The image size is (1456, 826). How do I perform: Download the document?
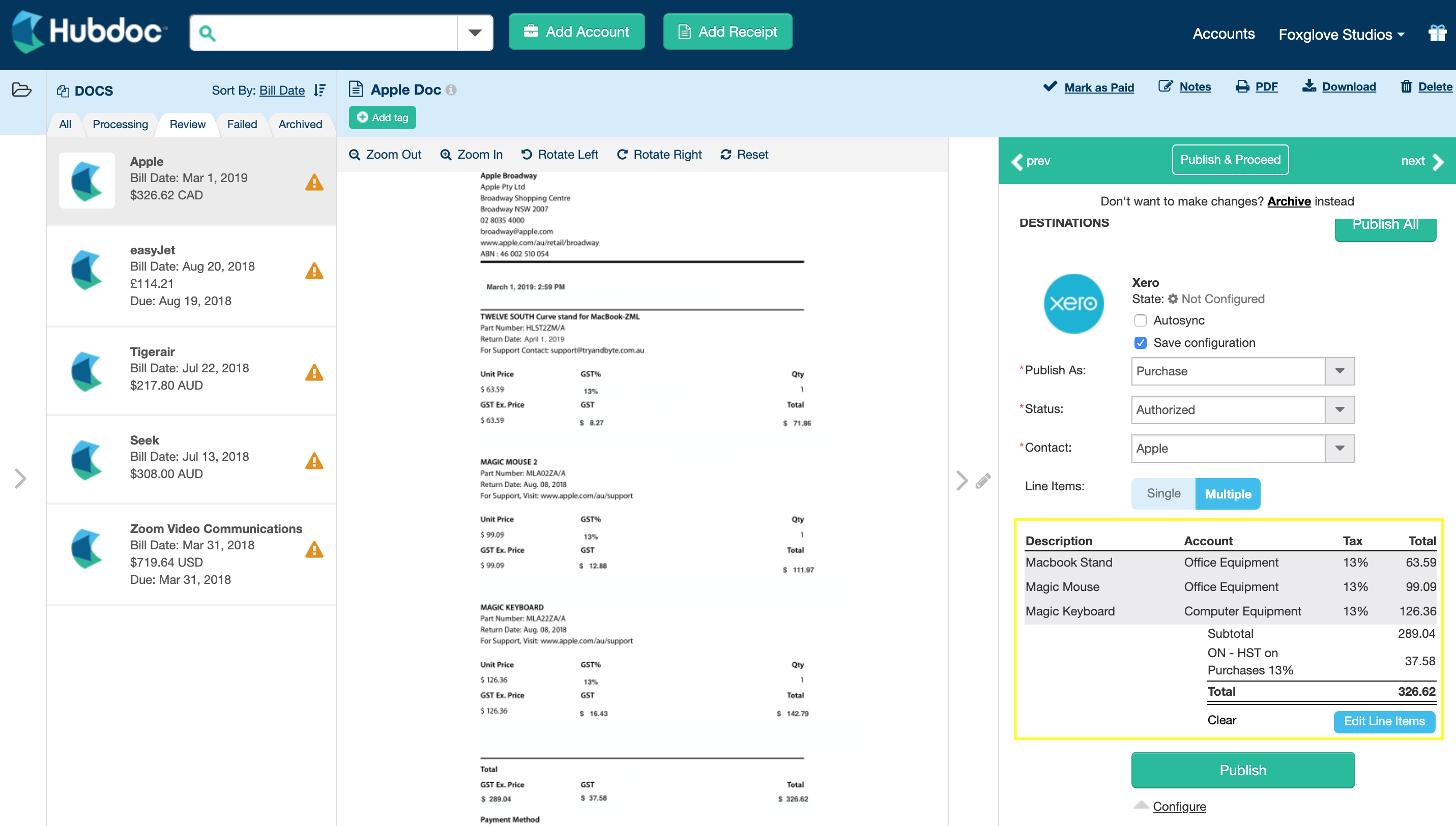pos(1338,86)
